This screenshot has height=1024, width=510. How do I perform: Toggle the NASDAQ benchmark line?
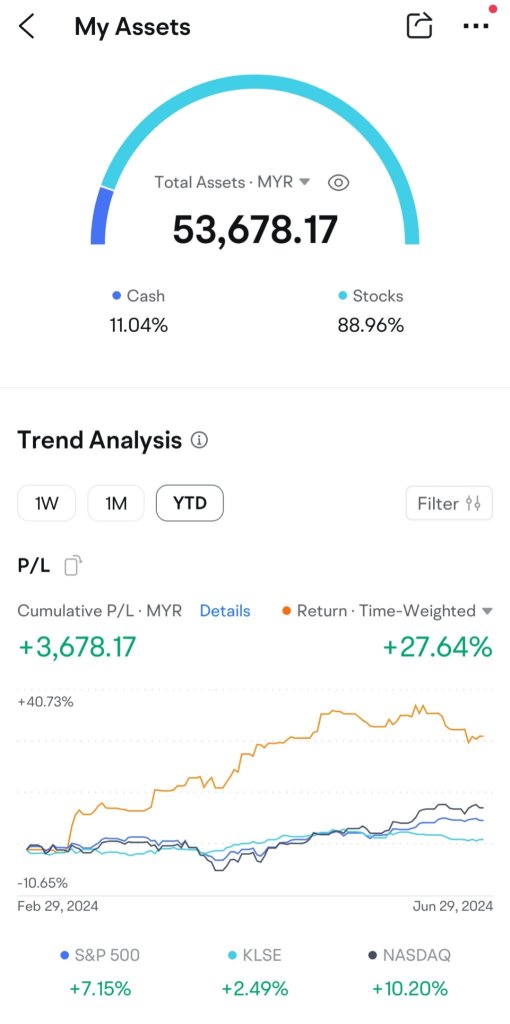tap(409, 955)
